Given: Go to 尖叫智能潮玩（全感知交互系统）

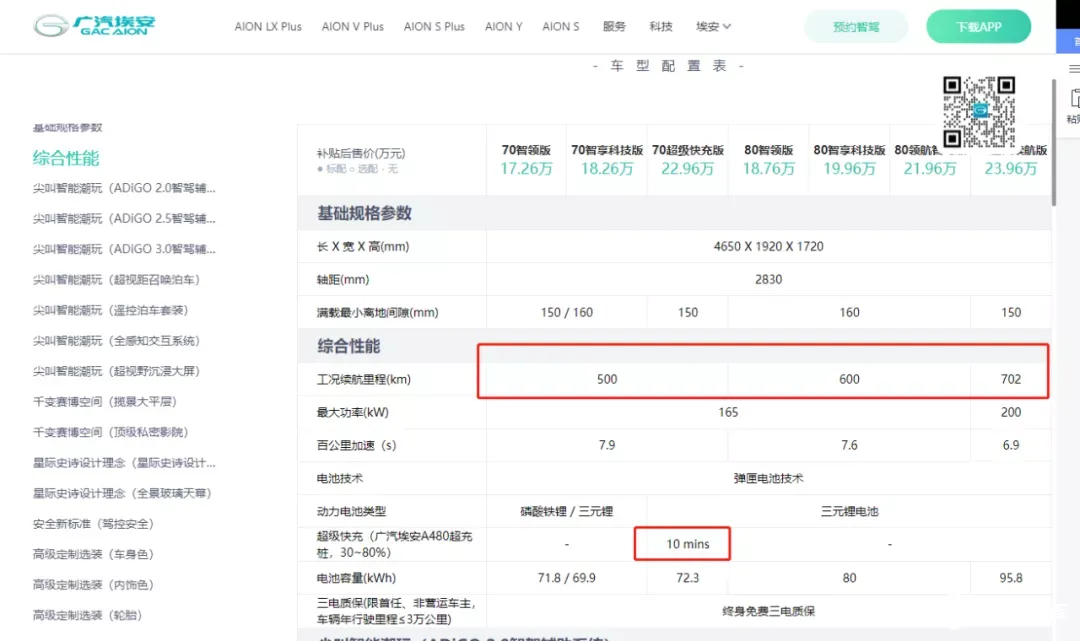Looking at the screenshot, I should point(116,341).
